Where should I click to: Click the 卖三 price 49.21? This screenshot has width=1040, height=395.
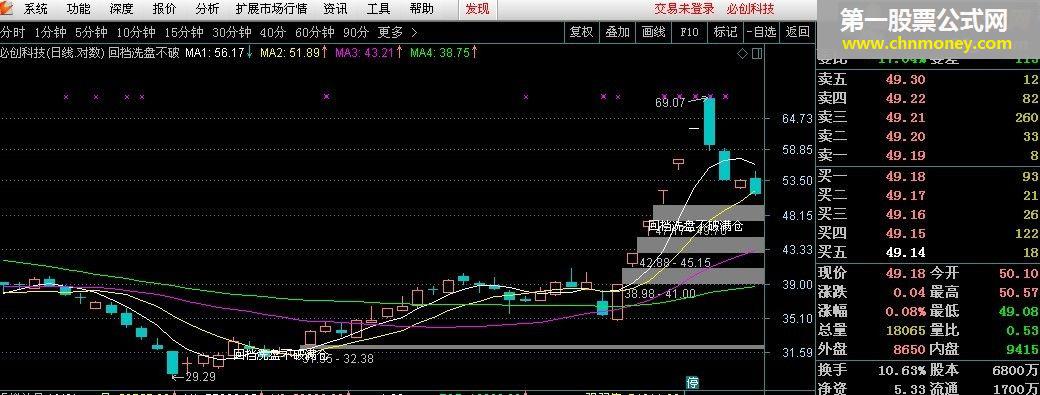(x=905, y=118)
